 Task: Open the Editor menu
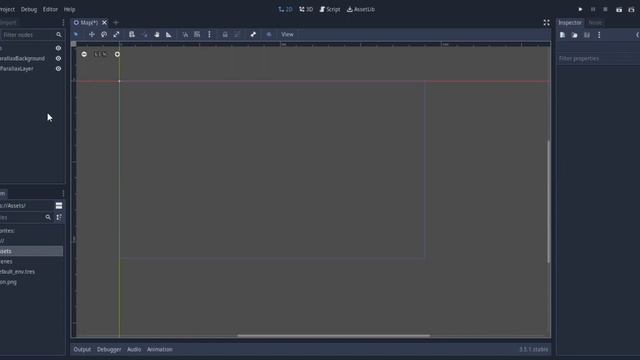[50, 9]
